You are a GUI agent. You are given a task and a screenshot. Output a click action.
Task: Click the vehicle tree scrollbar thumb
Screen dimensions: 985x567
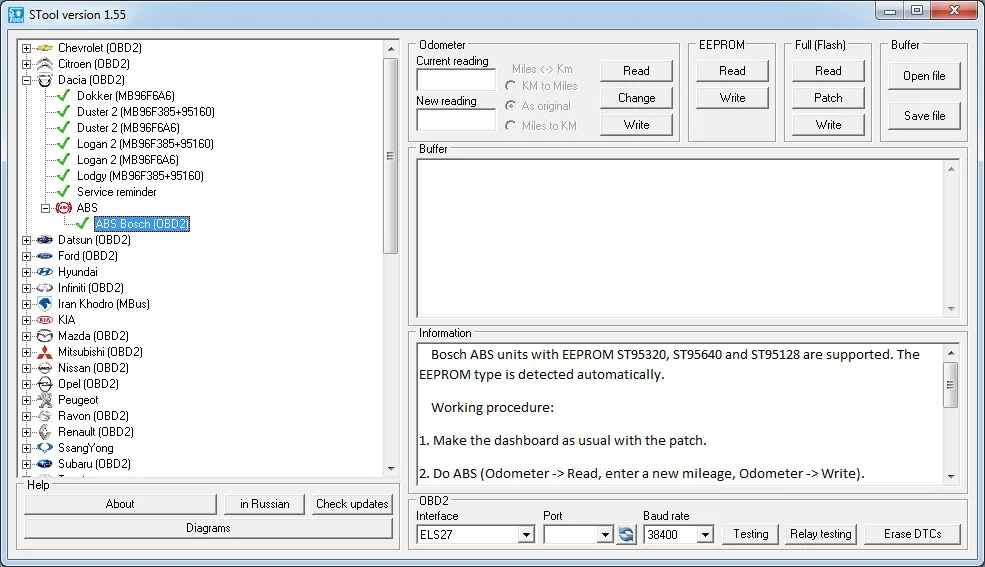click(390, 156)
